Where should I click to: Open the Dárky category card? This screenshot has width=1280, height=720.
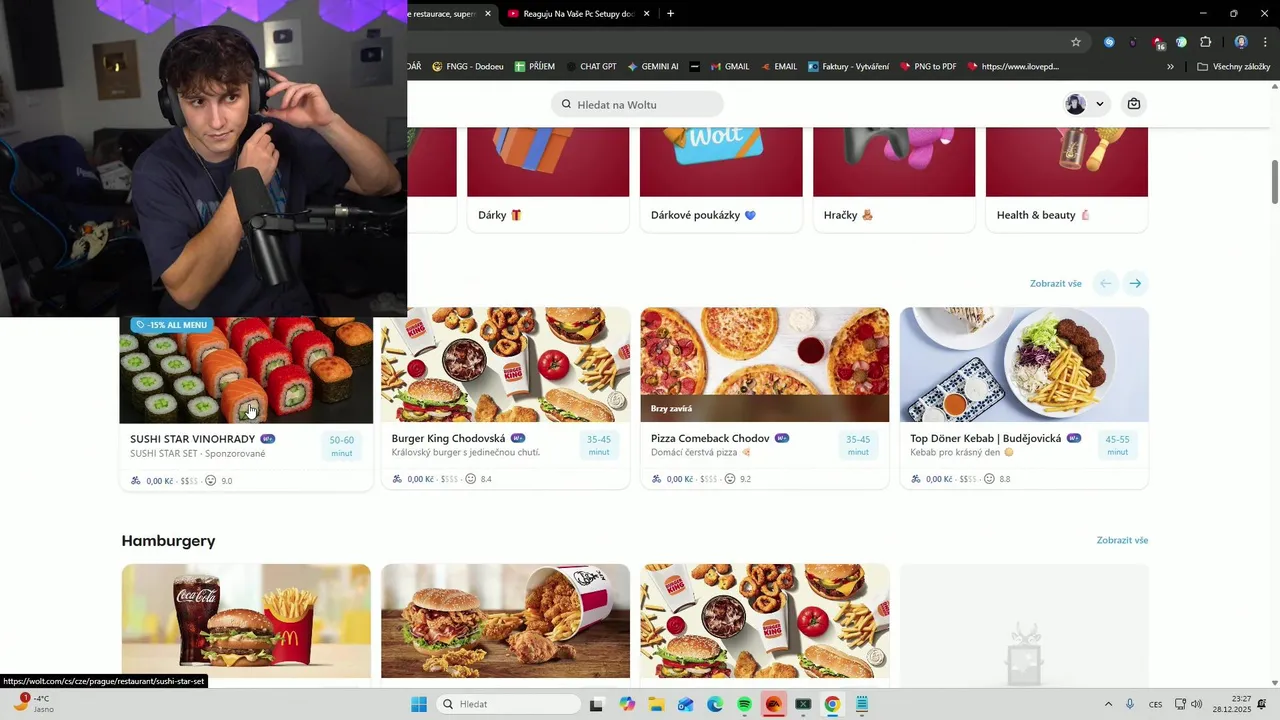click(x=548, y=180)
